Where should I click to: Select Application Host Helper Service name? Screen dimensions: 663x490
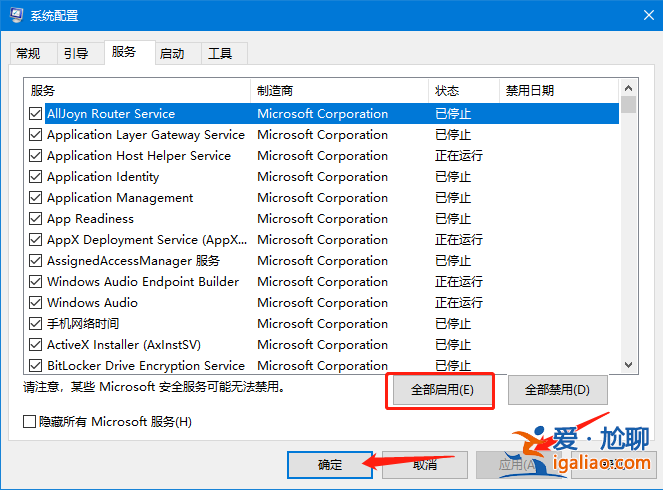point(139,156)
